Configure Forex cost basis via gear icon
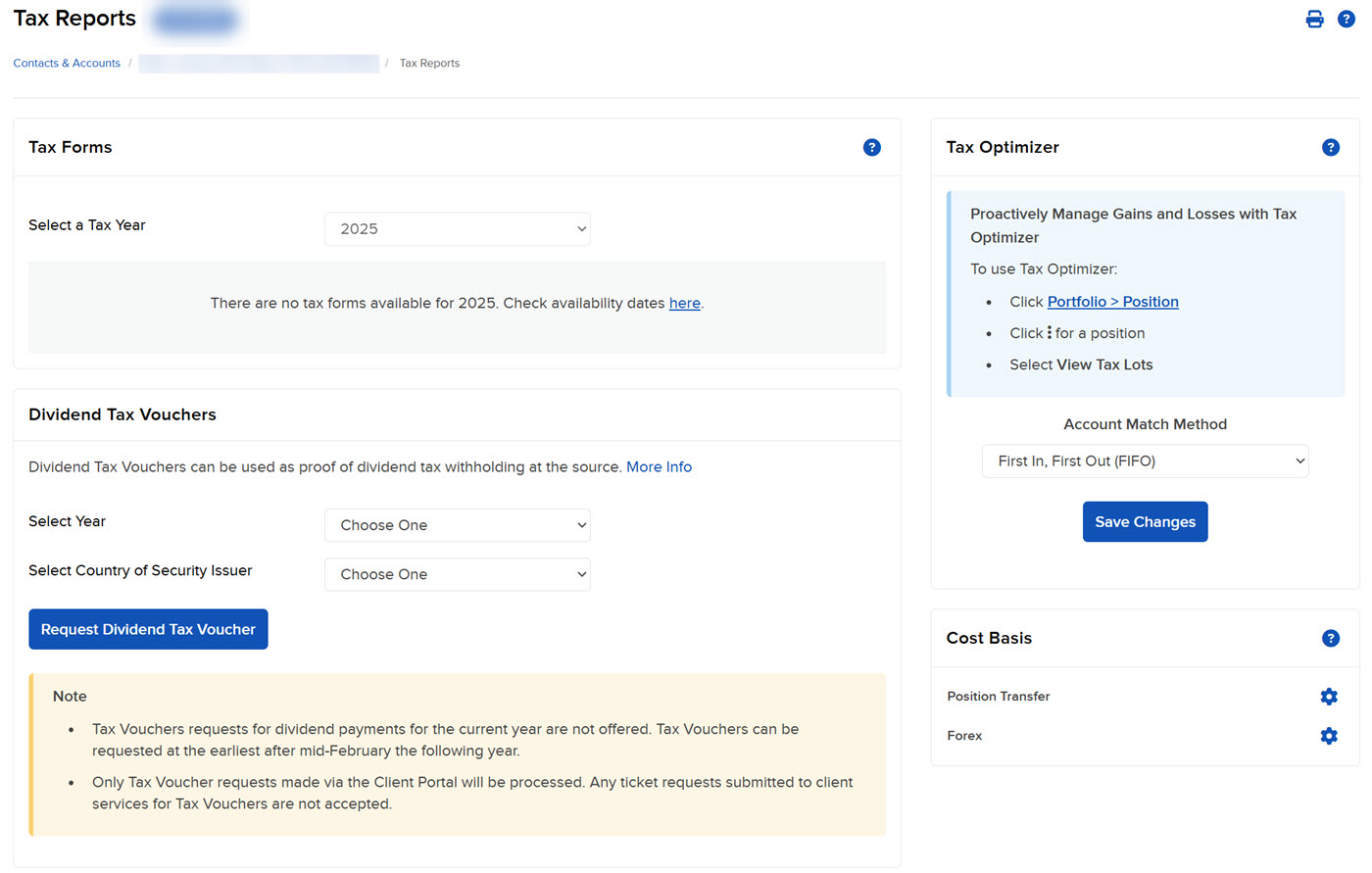This screenshot has height=873, width=1372. click(x=1329, y=736)
